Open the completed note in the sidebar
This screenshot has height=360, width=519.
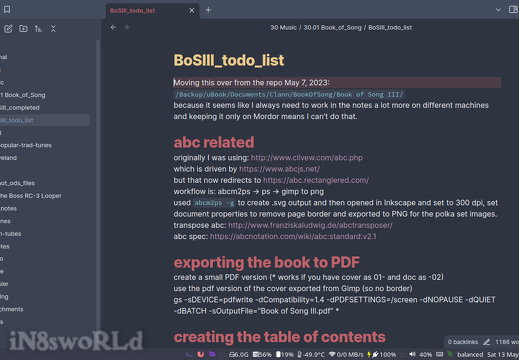click(x=19, y=108)
